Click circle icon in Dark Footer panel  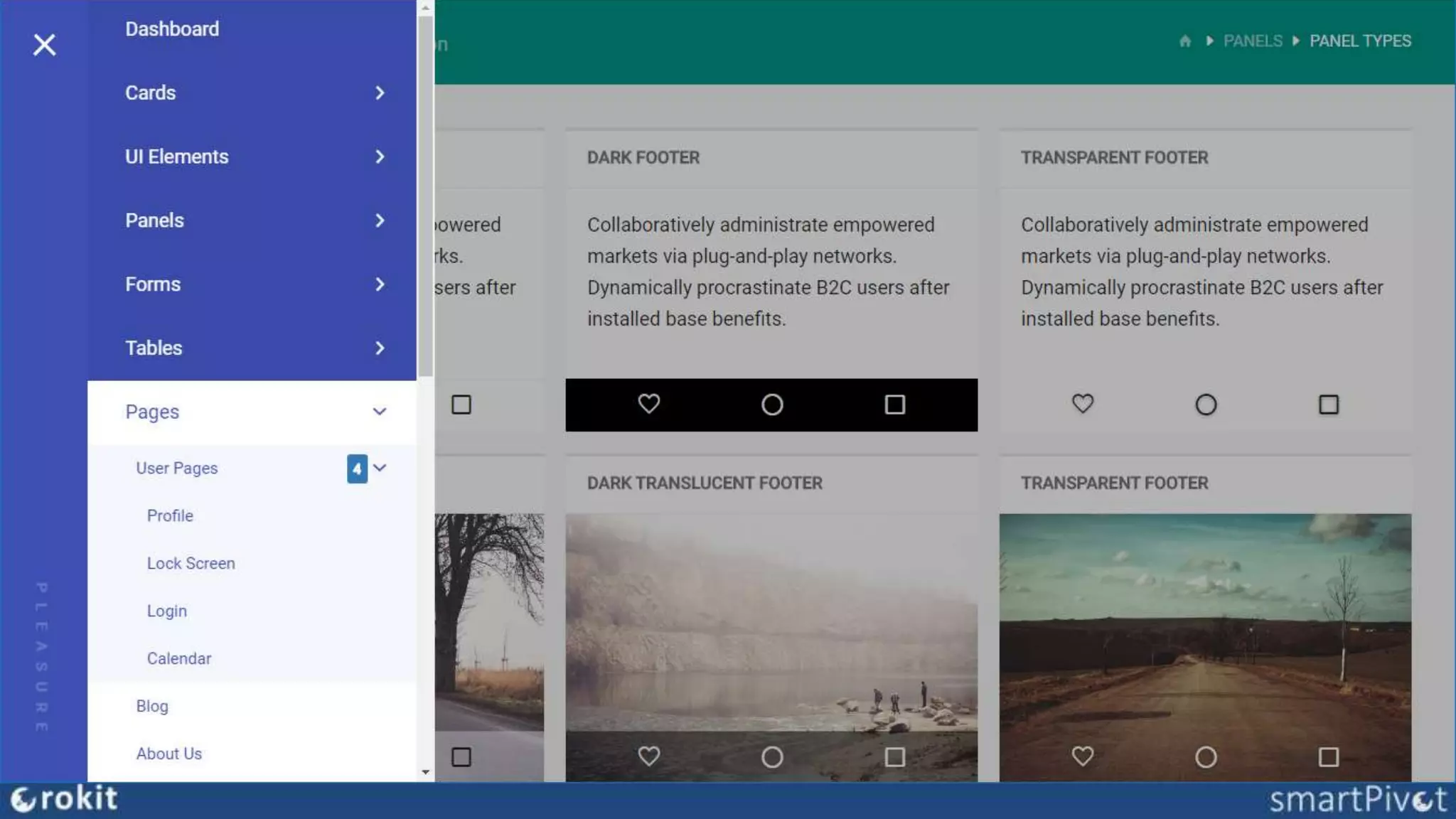pos(772,405)
